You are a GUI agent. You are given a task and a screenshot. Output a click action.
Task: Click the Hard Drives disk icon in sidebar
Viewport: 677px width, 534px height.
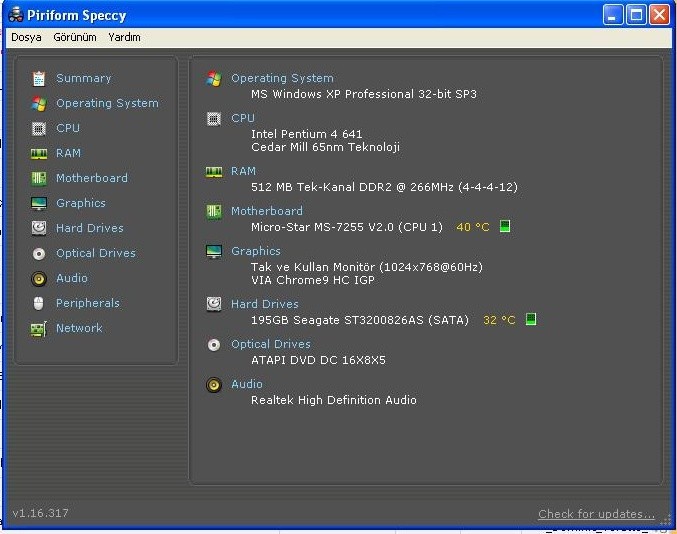pos(39,228)
